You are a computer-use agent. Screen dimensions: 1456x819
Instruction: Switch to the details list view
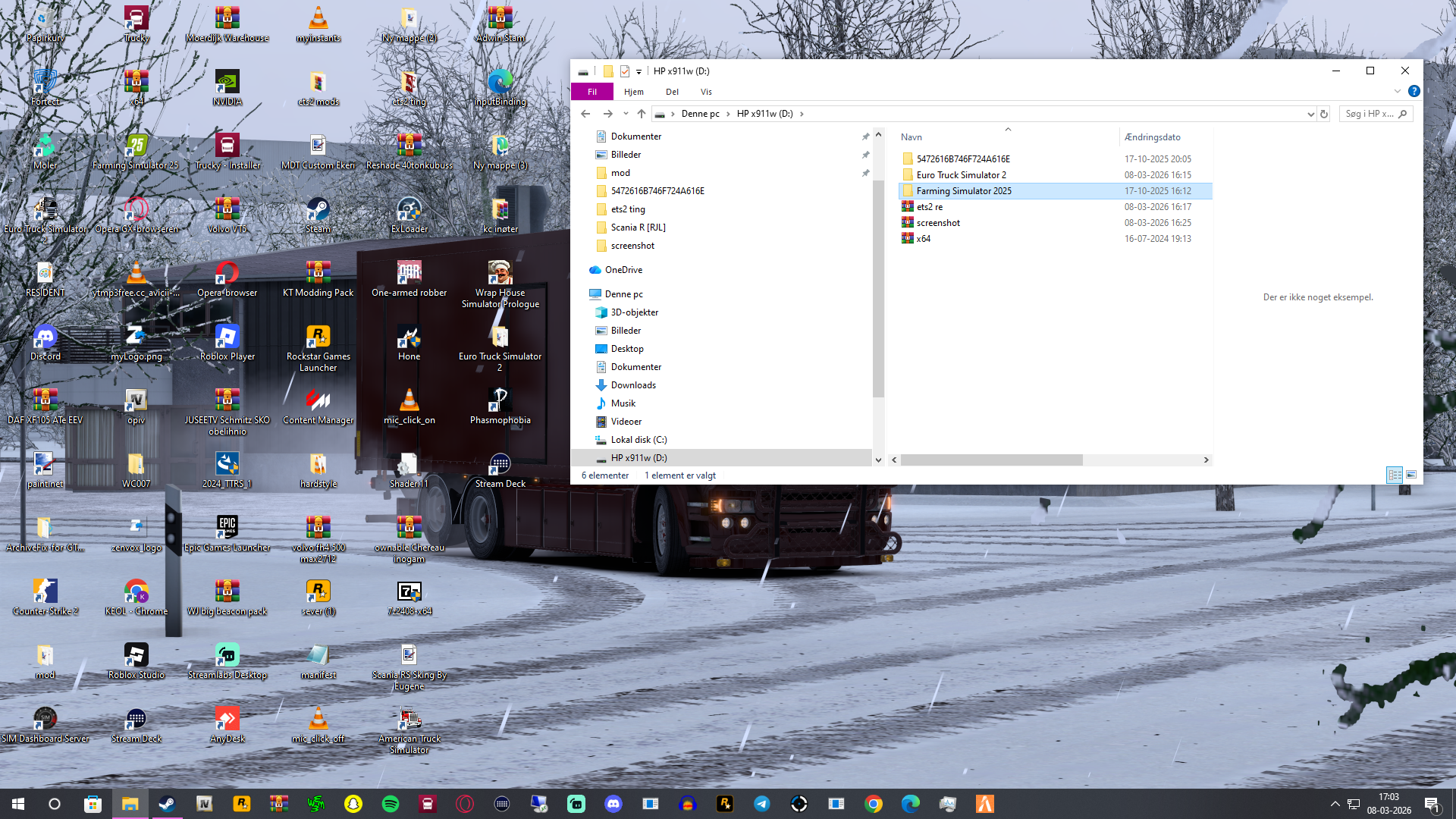coord(1395,475)
